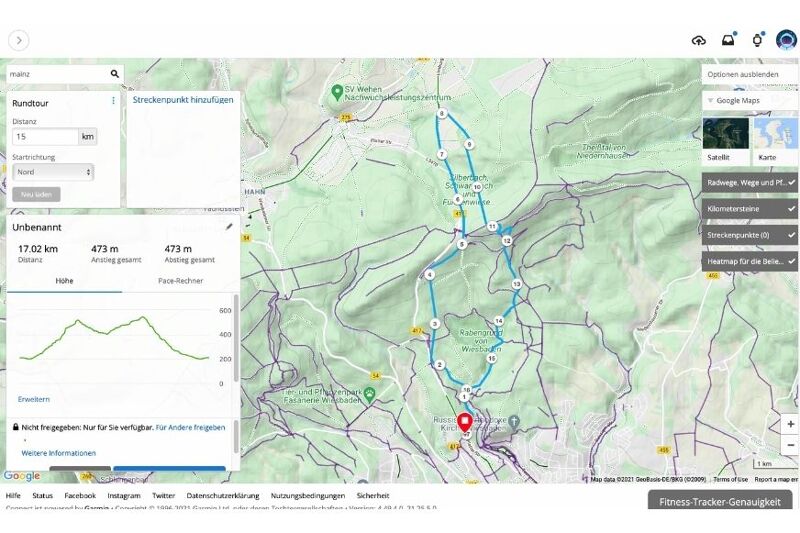Open the watch devices icon
Image resolution: width=800 pixels, height=533 pixels.
coord(757,40)
